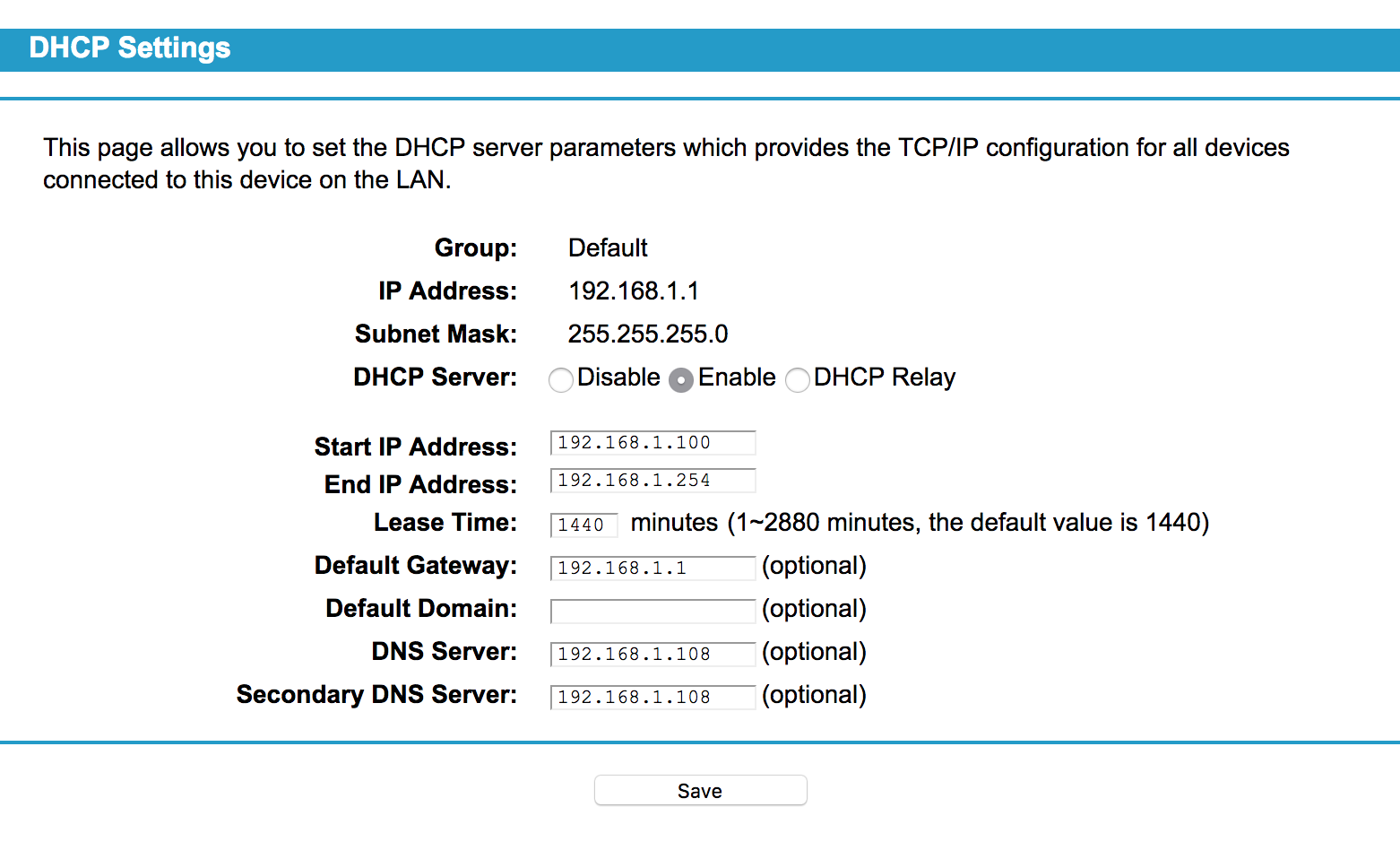Click the Start IP Address label

[416, 447]
